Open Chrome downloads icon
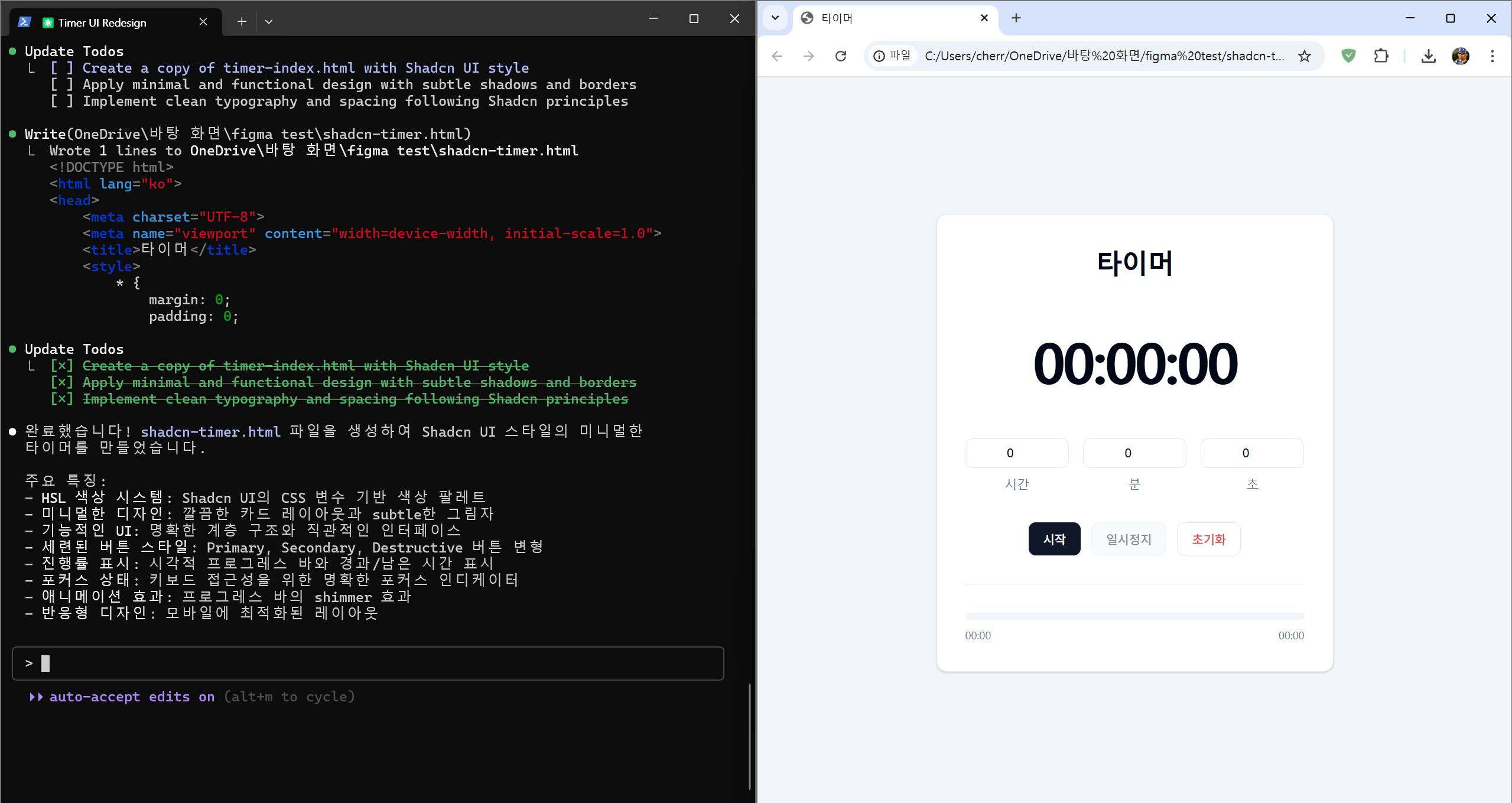The height and width of the screenshot is (803, 1512). click(1428, 56)
